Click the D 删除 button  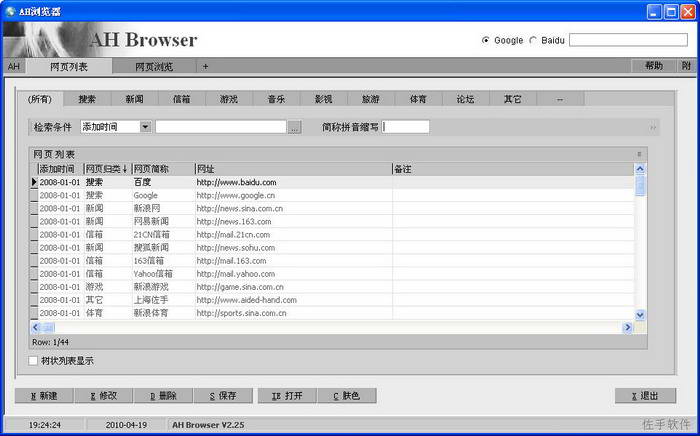tap(163, 396)
